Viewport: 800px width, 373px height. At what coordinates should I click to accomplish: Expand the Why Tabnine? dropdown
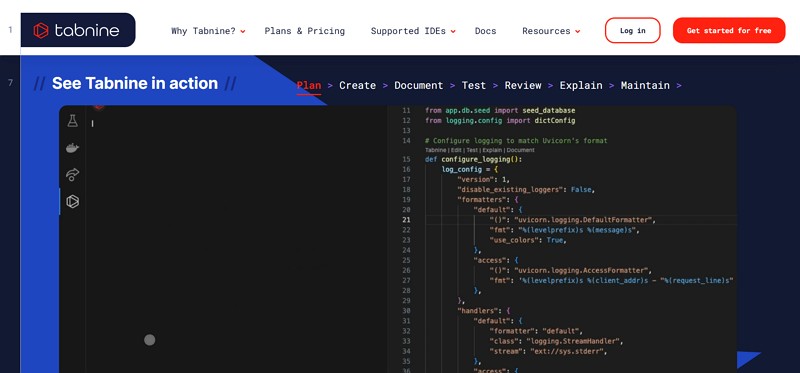pyautogui.click(x=208, y=31)
